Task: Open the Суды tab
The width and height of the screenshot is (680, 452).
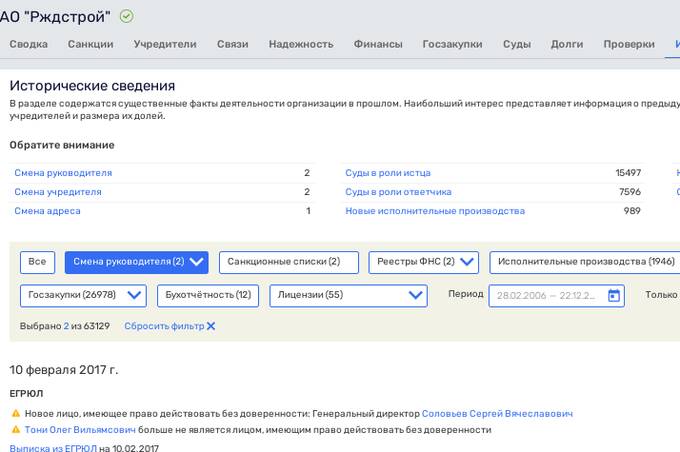Action: 516,44
